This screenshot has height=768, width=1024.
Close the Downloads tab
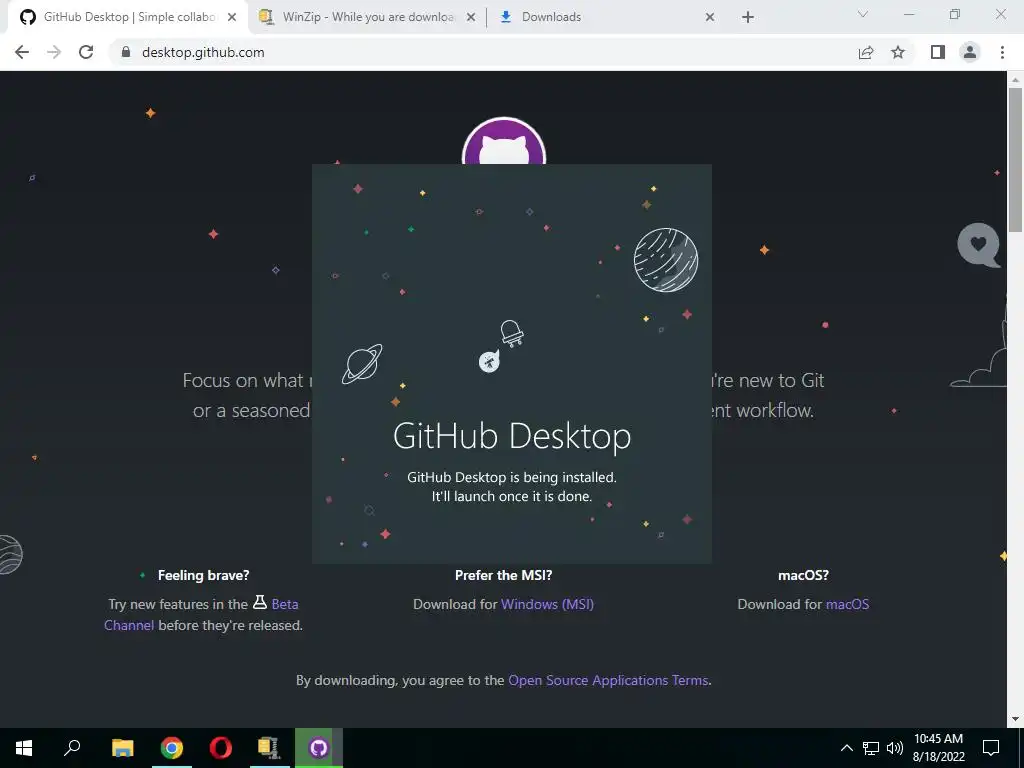[x=710, y=17]
